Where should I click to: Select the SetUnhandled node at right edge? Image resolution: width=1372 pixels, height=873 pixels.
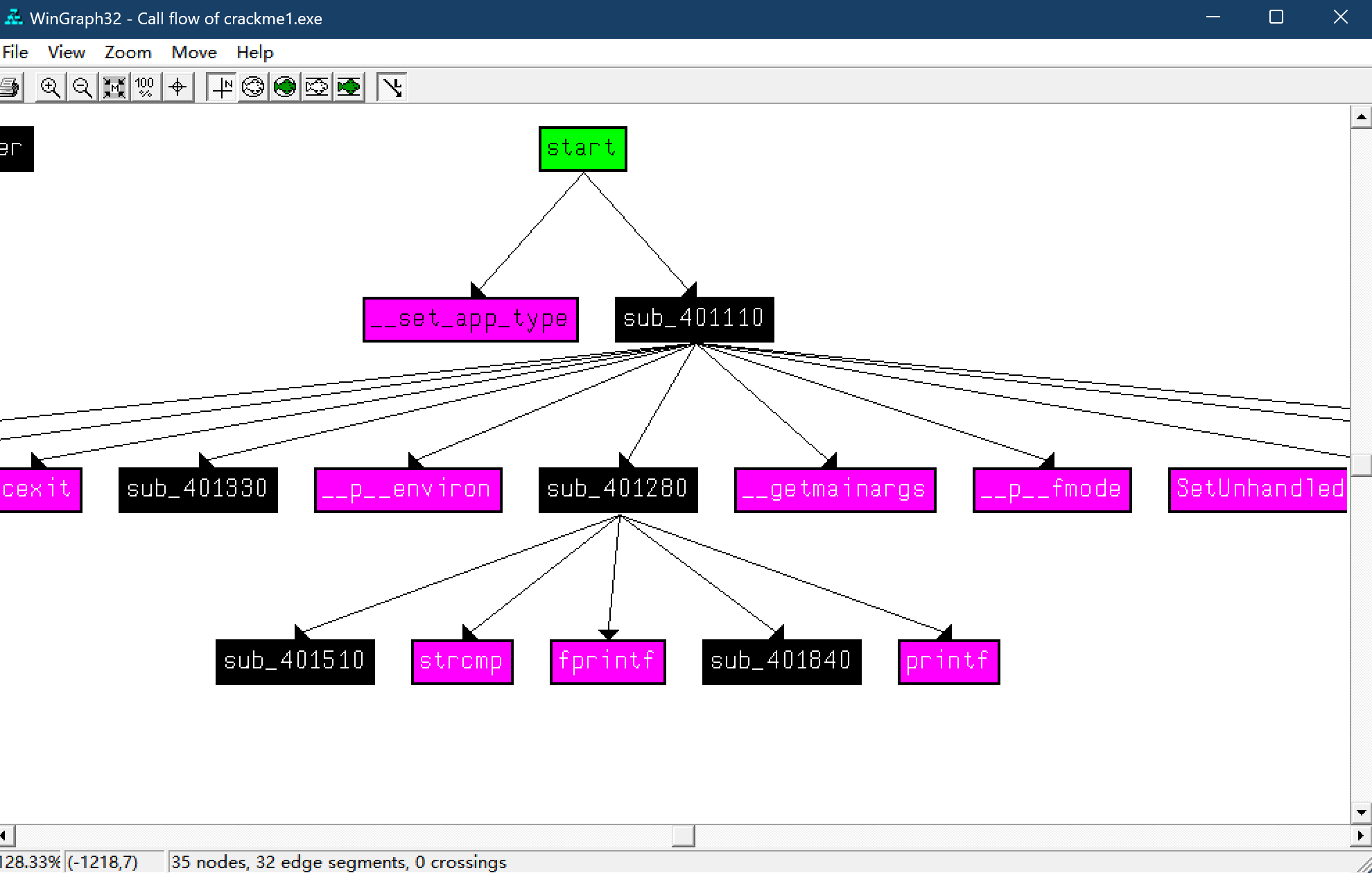click(x=1258, y=490)
